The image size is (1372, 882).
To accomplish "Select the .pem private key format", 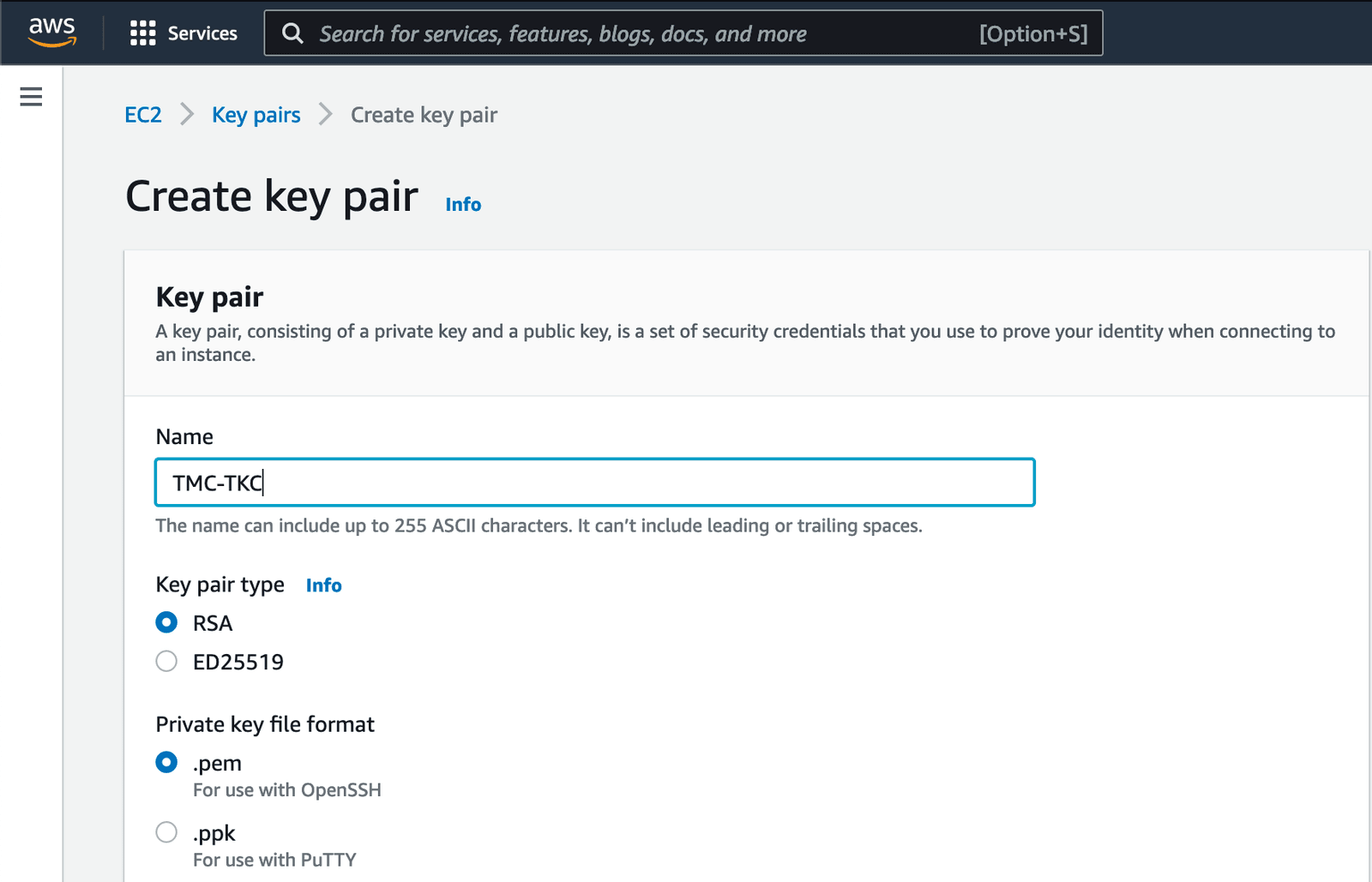I will tap(166, 762).
